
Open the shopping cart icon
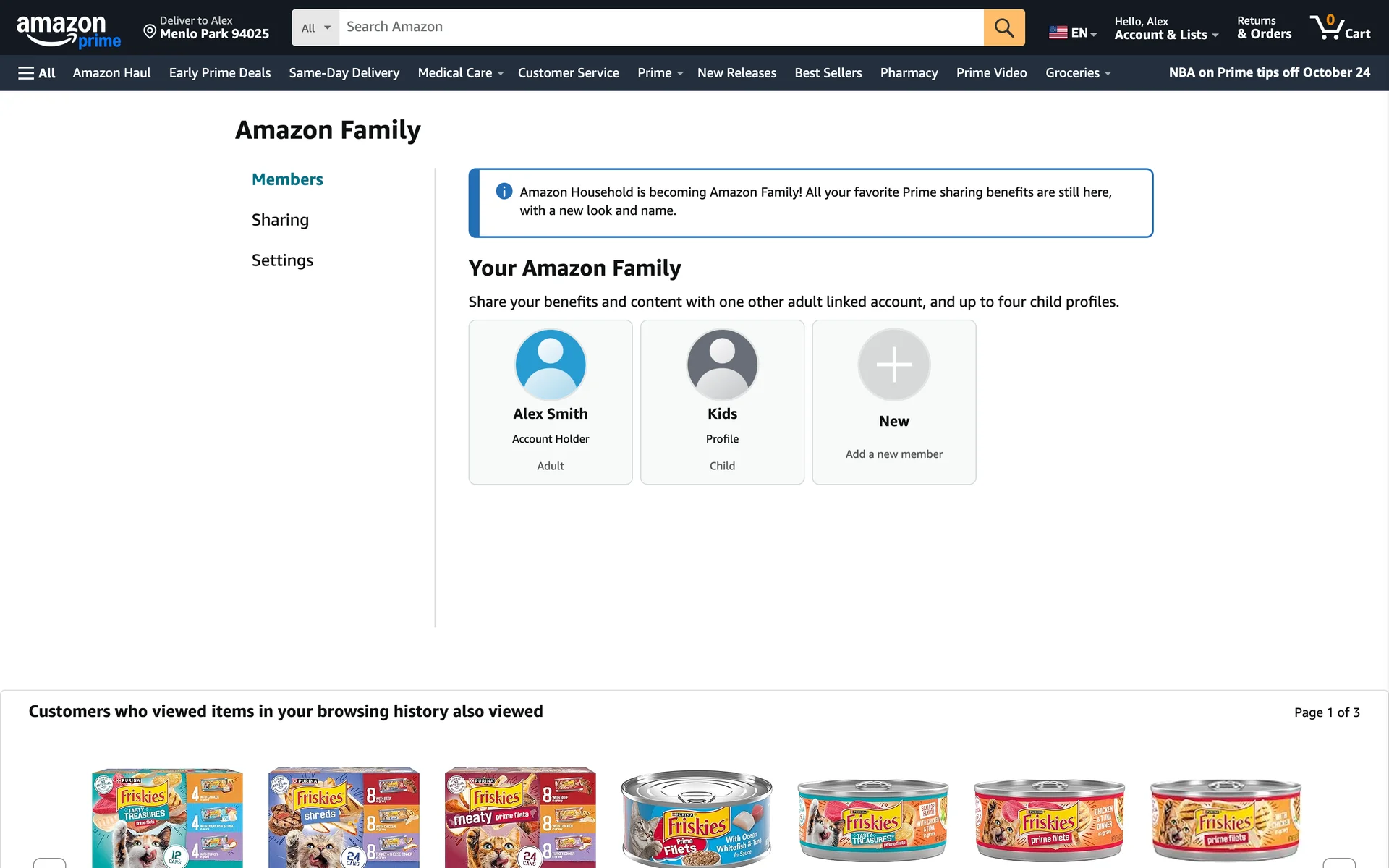(1339, 27)
